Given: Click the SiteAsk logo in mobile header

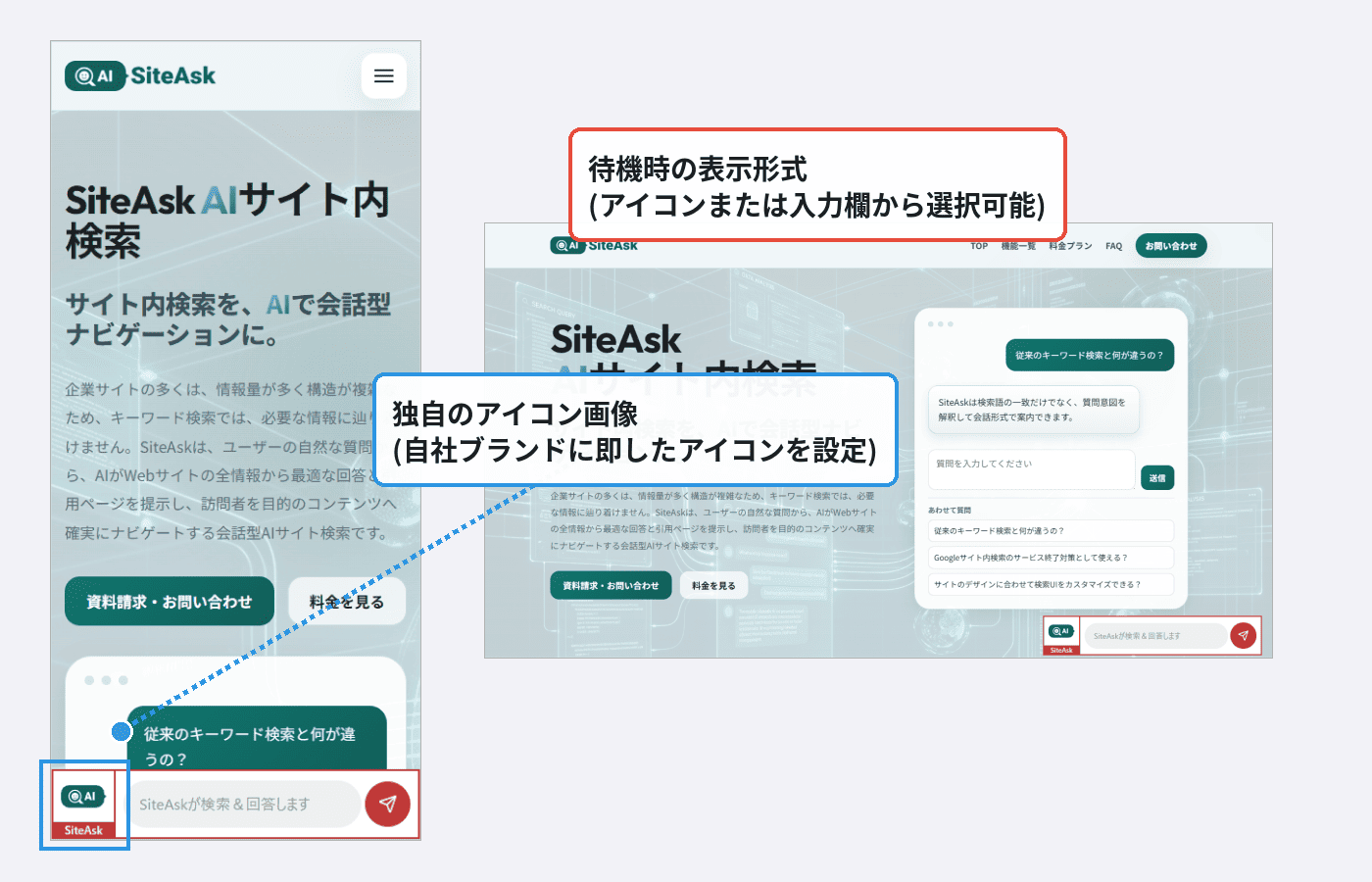Looking at the screenshot, I should tap(140, 75).
